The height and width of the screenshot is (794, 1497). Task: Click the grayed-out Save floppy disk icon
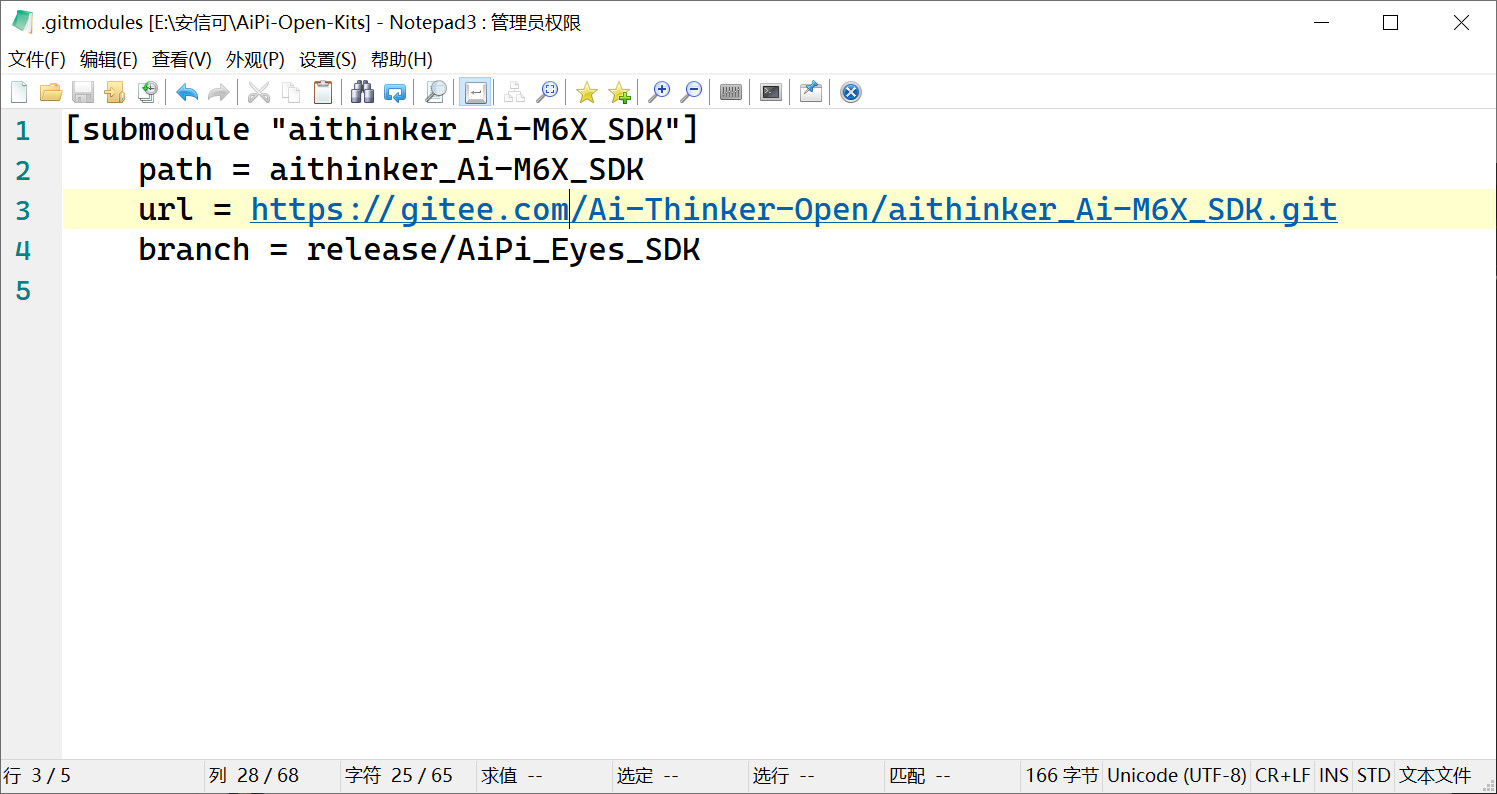point(83,93)
